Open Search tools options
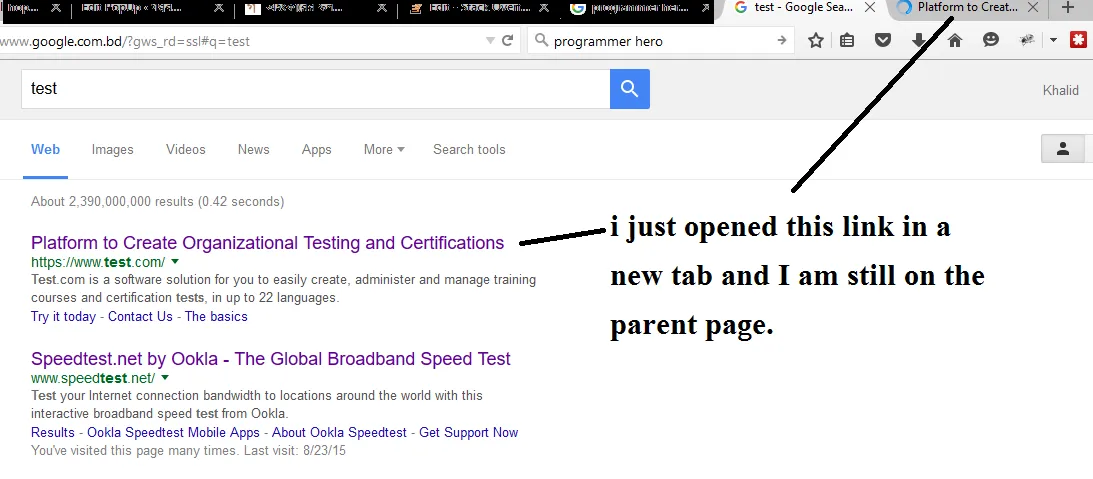1093x479 pixels. (x=469, y=149)
